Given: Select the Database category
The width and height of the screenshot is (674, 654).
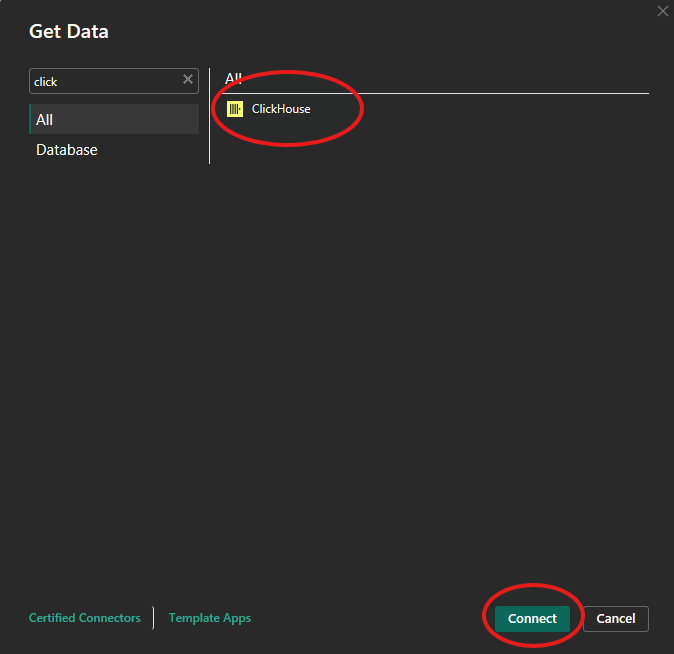Looking at the screenshot, I should click(x=67, y=150).
